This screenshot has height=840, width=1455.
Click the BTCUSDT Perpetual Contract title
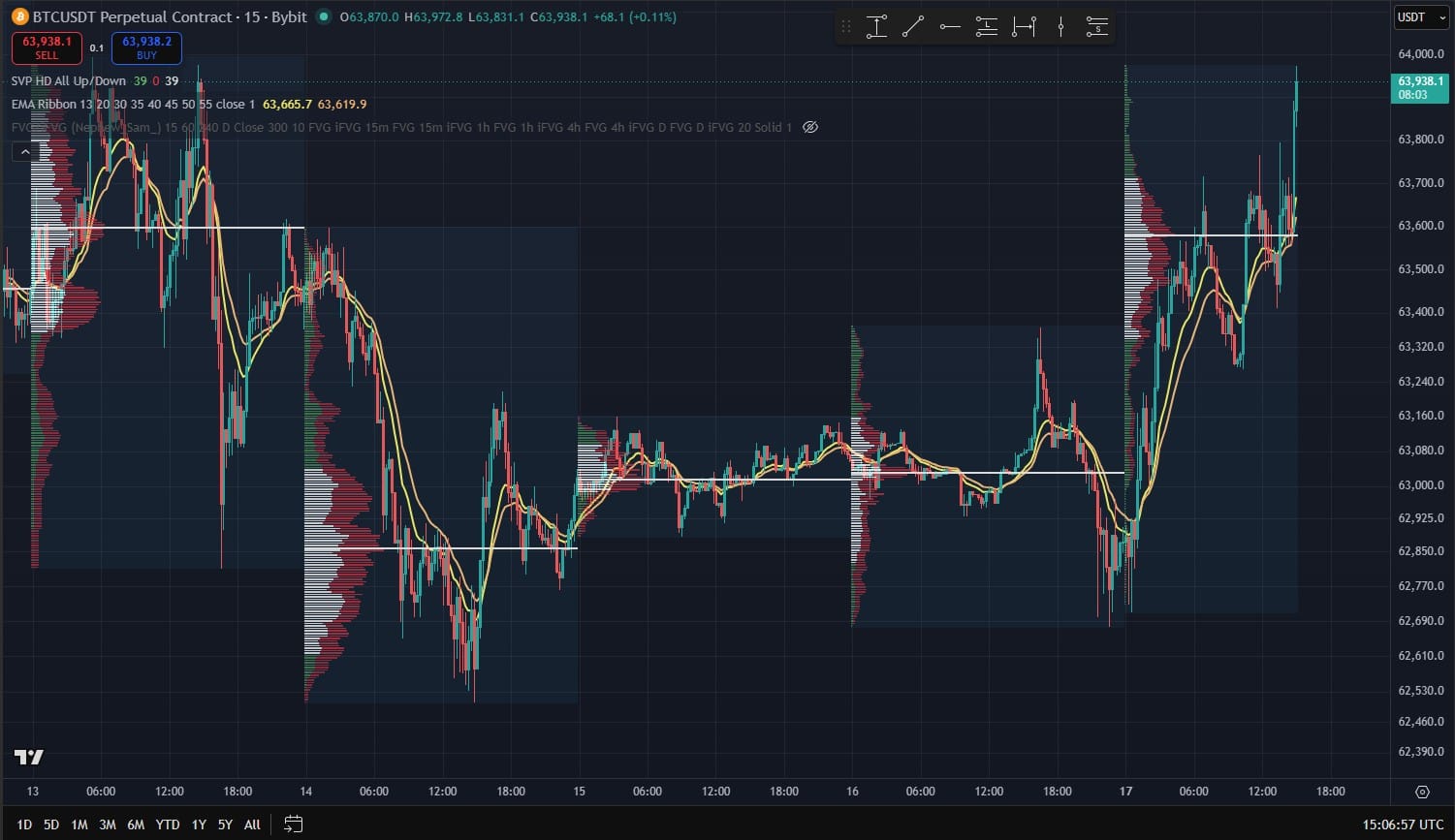tap(170, 16)
